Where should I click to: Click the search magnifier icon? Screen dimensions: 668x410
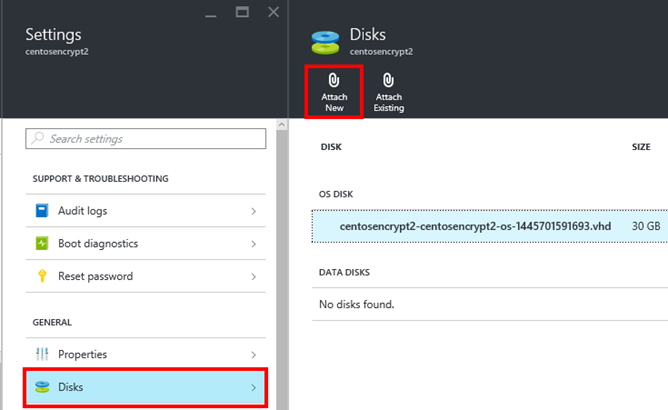(37, 138)
